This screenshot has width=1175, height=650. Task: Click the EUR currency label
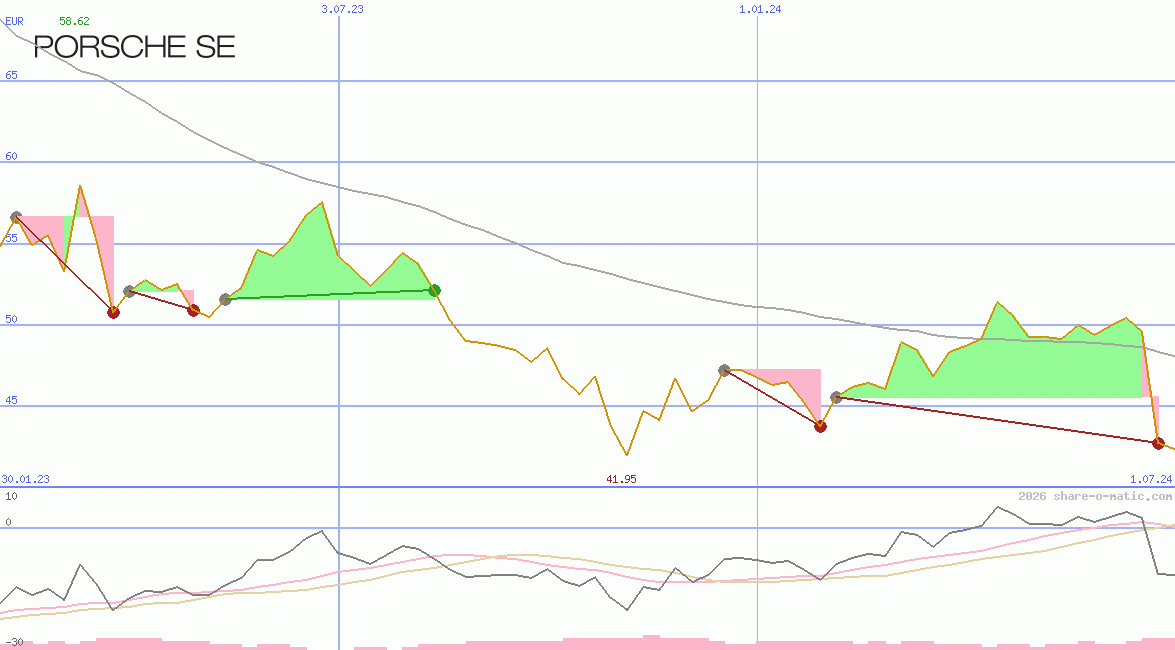click(x=14, y=20)
